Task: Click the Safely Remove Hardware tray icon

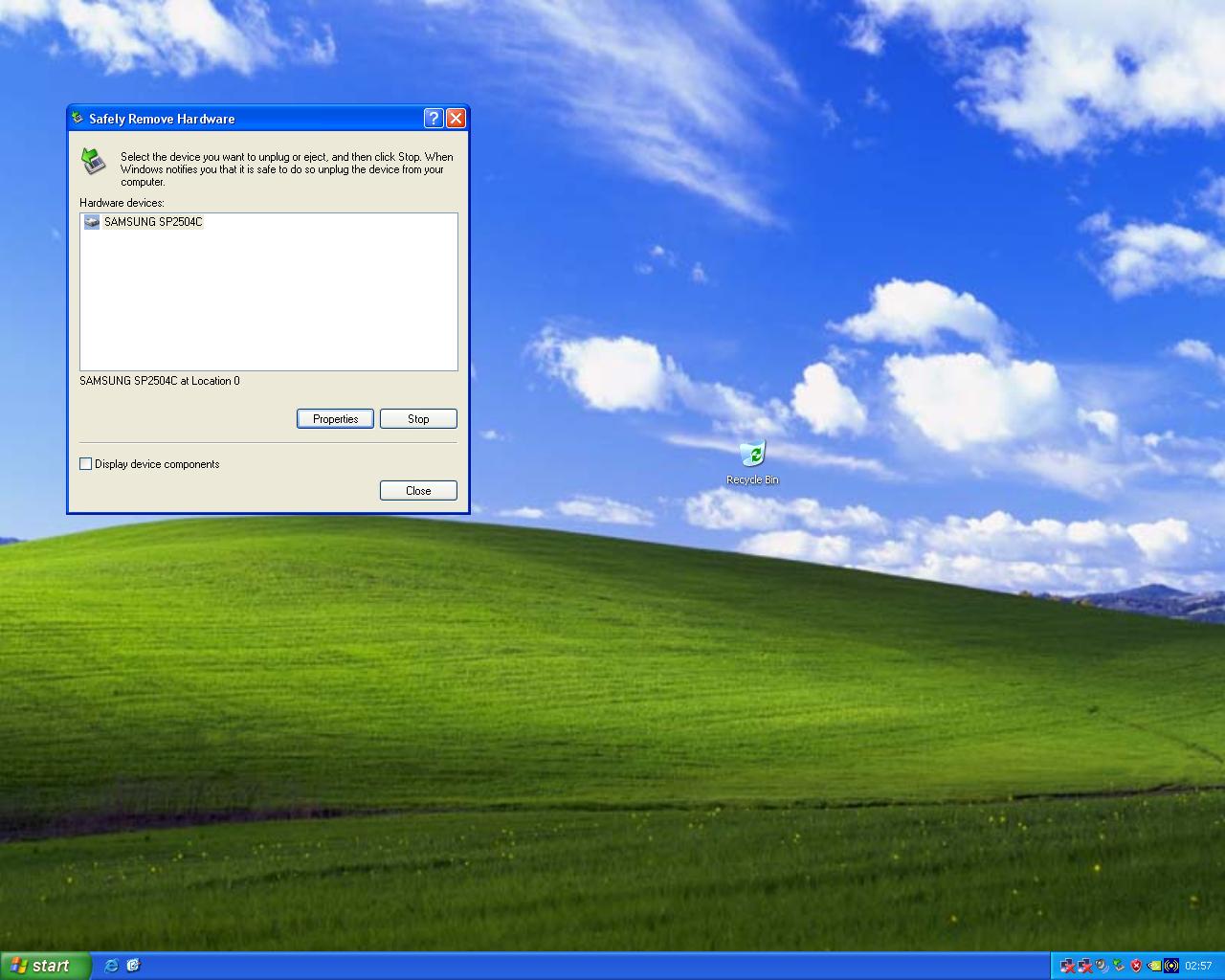Action: [1119, 966]
